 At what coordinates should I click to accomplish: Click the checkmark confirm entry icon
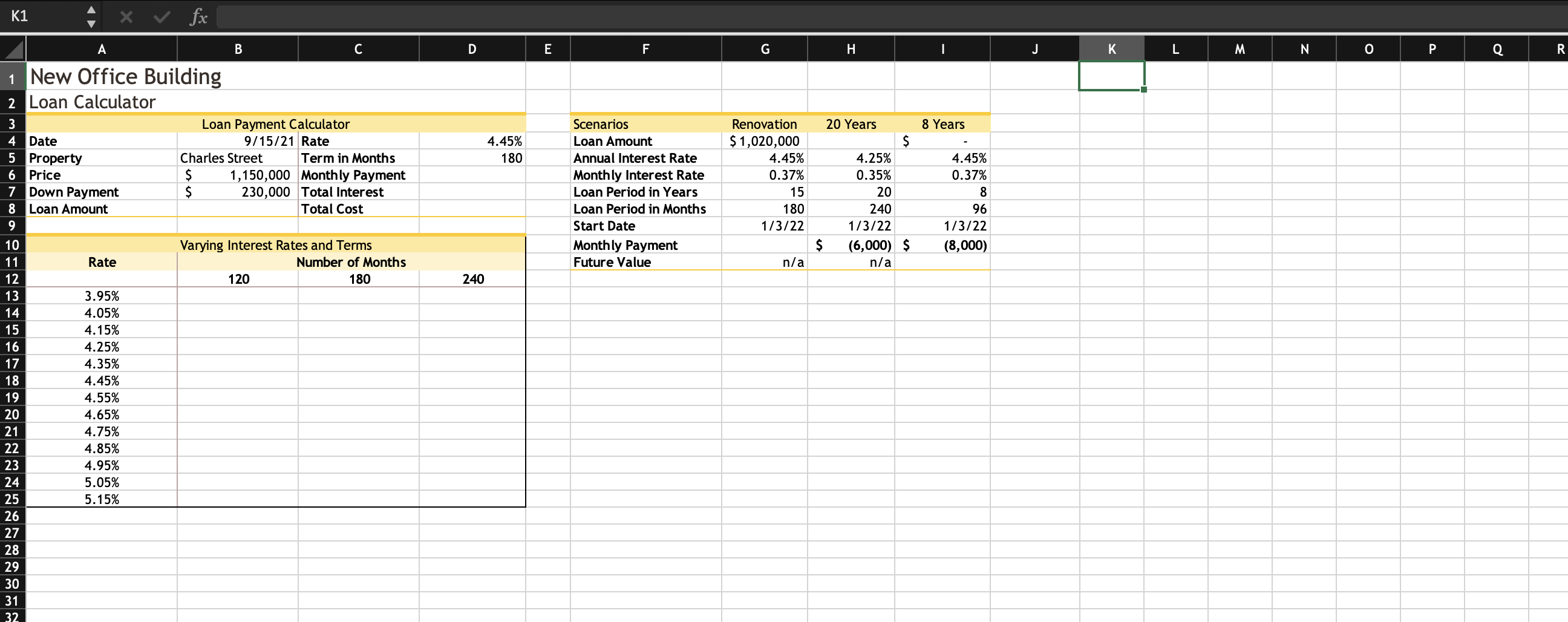click(x=161, y=17)
